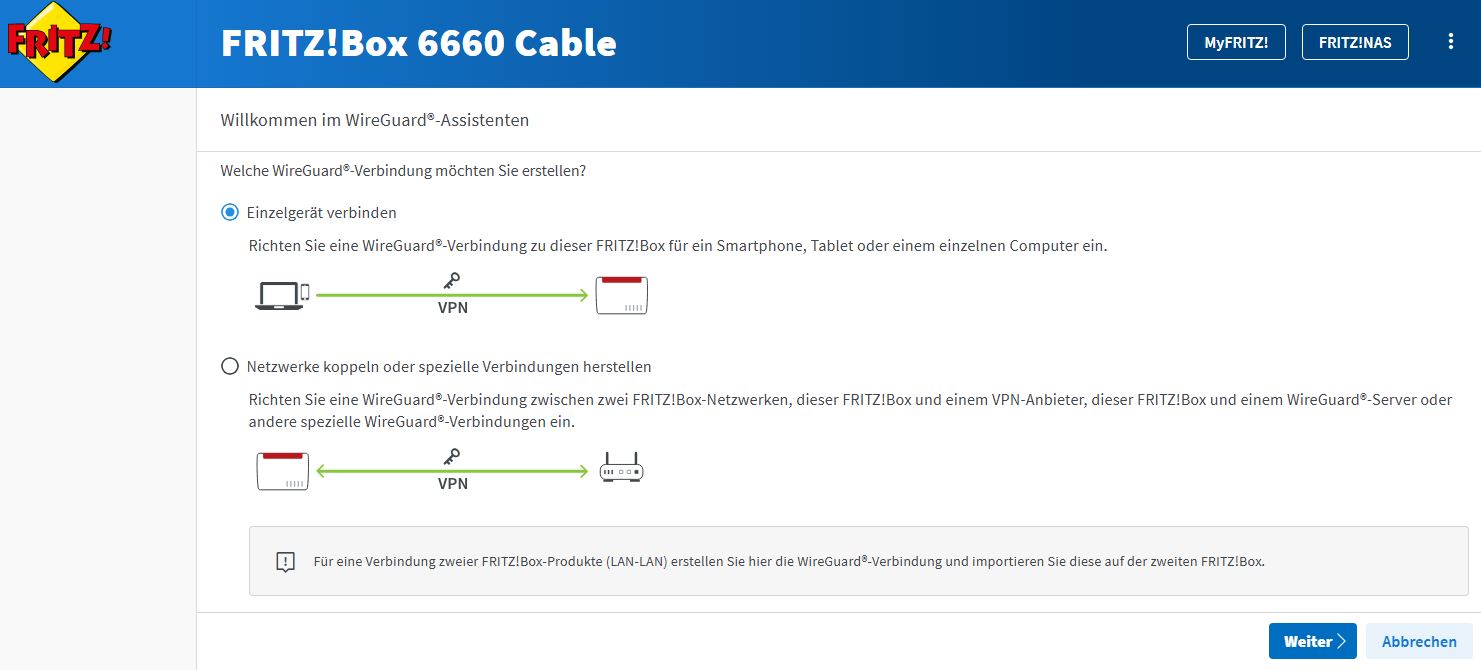Click the info notice icon in hint box
The width and height of the screenshot is (1481, 670).
286,562
